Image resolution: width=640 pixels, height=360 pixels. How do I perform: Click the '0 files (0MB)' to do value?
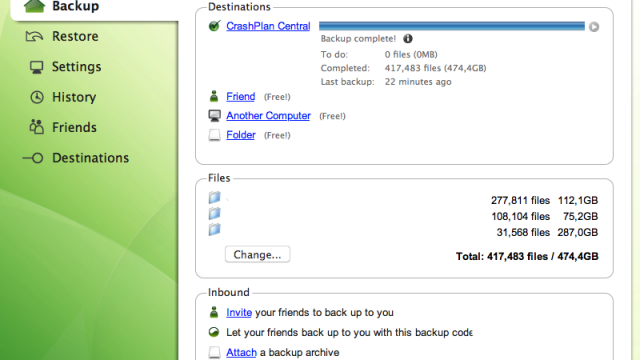pyautogui.click(x=411, y=55)
